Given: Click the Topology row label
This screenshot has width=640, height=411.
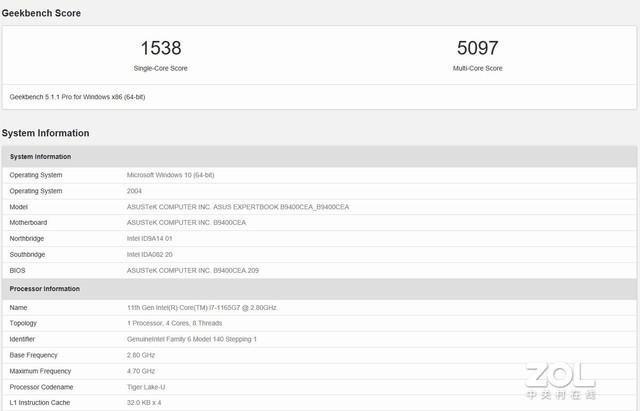Looking at the screenshot, I should (x=23, y=323).
